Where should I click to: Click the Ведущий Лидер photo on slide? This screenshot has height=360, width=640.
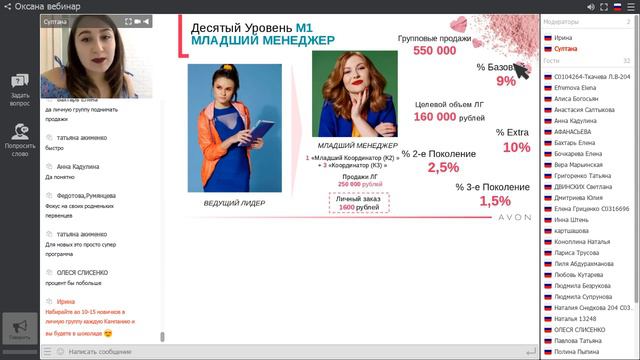coord(235,128)
